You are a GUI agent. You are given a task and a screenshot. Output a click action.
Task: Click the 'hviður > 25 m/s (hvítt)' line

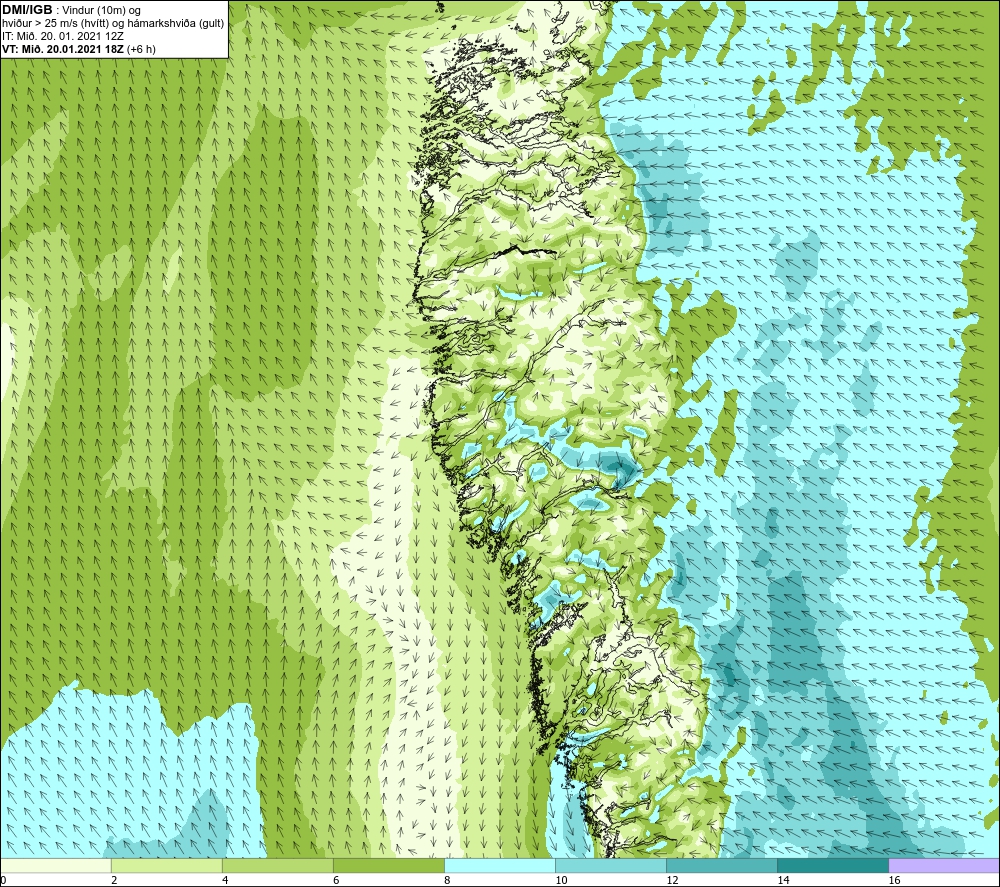tap(55, 24)
